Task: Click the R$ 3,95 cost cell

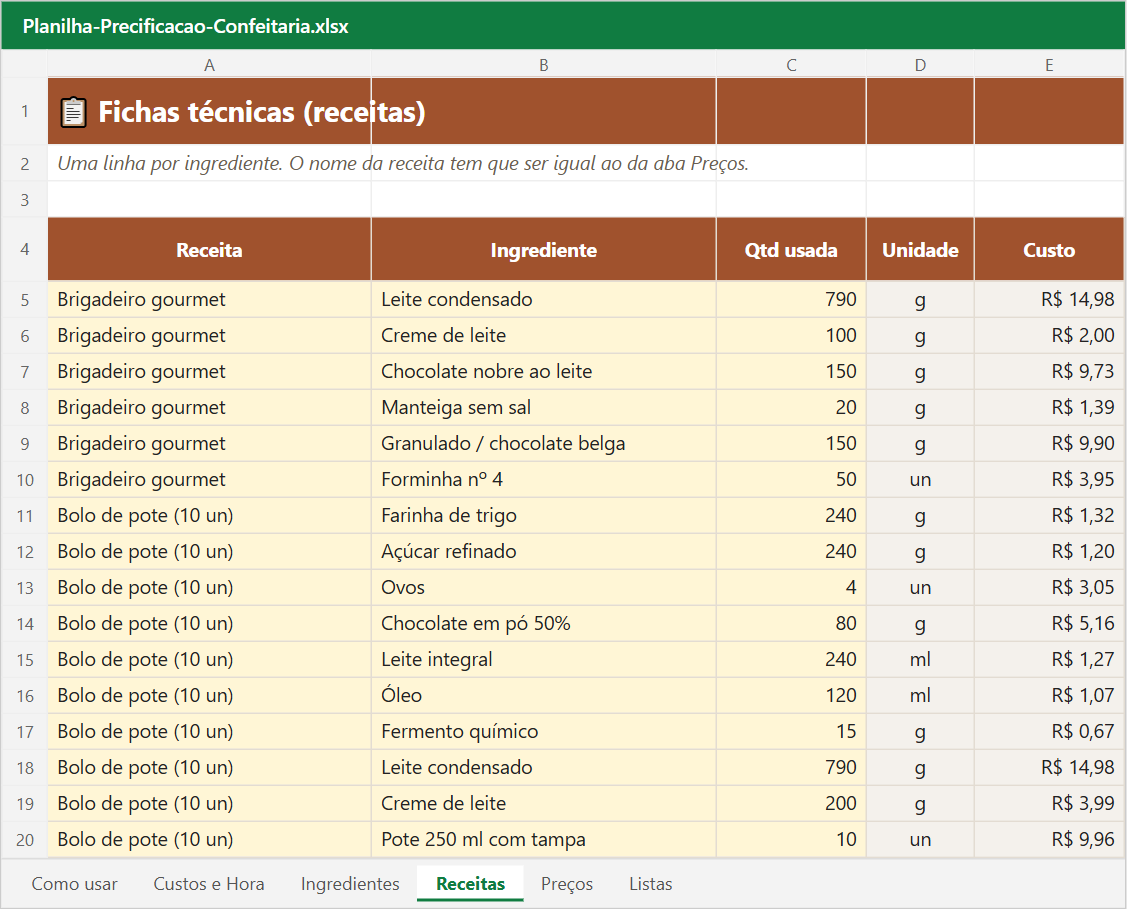Action: [1049, 480]
